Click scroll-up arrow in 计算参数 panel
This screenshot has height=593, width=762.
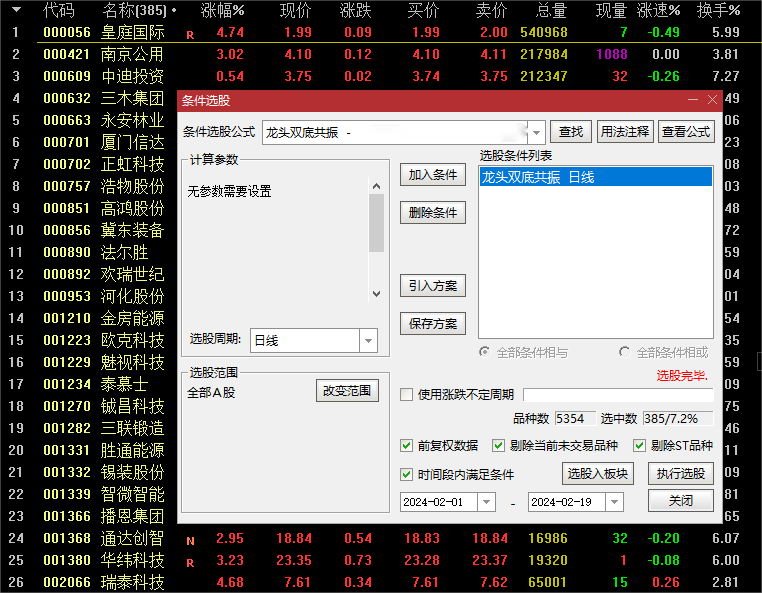(x=376, y=186)
